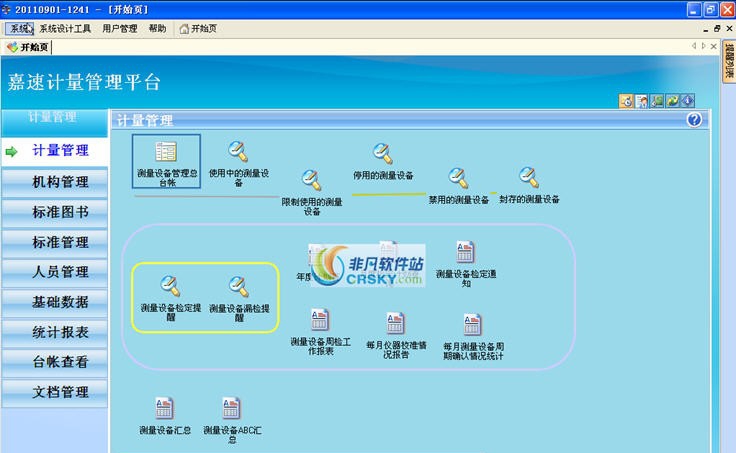Switch to the 开始页 document tab

(x=28, y=47)
